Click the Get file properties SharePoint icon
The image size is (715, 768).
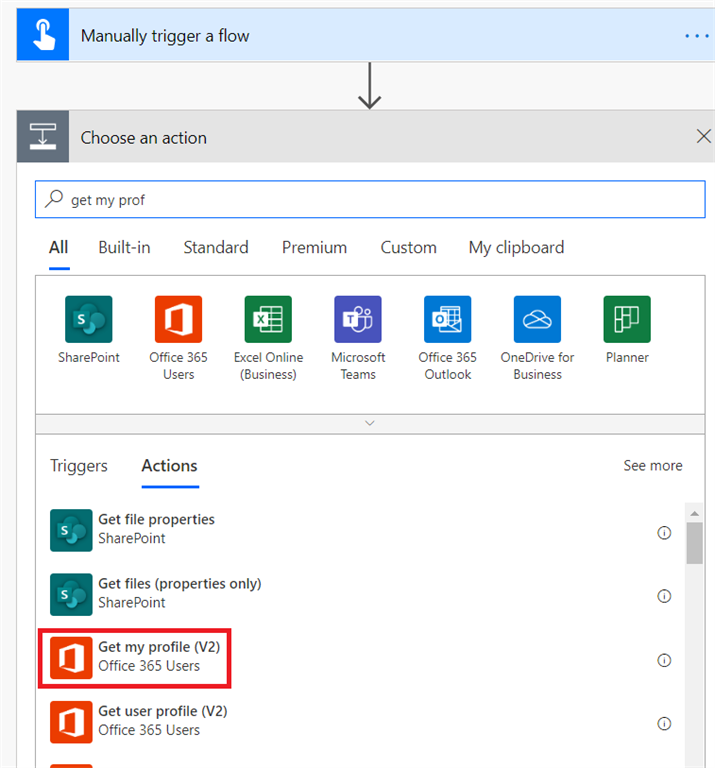pyautogui.click(x=71, y=530)
